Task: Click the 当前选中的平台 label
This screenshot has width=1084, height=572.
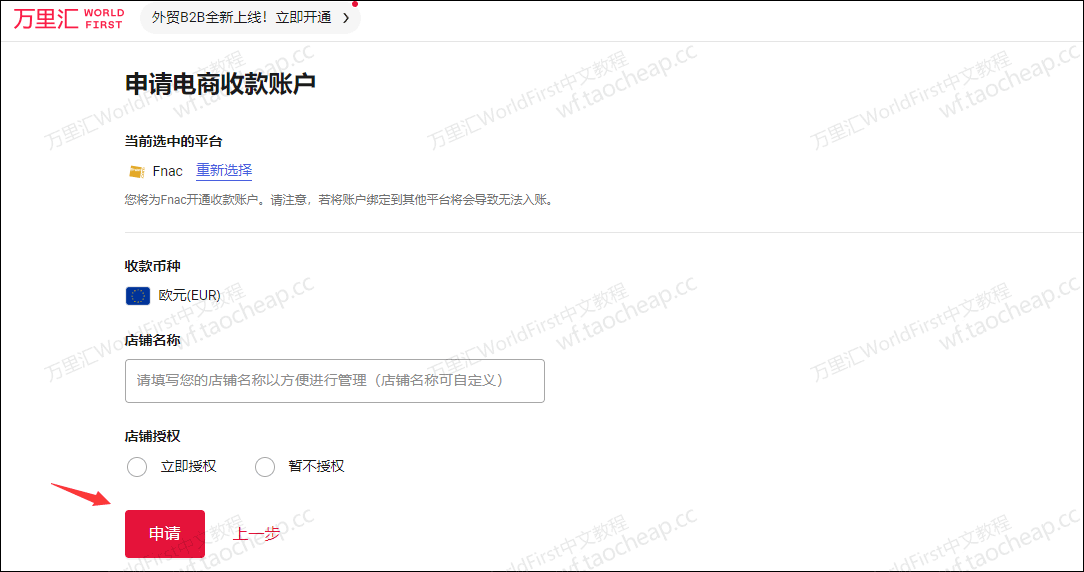Action: [x=174, y=142]
